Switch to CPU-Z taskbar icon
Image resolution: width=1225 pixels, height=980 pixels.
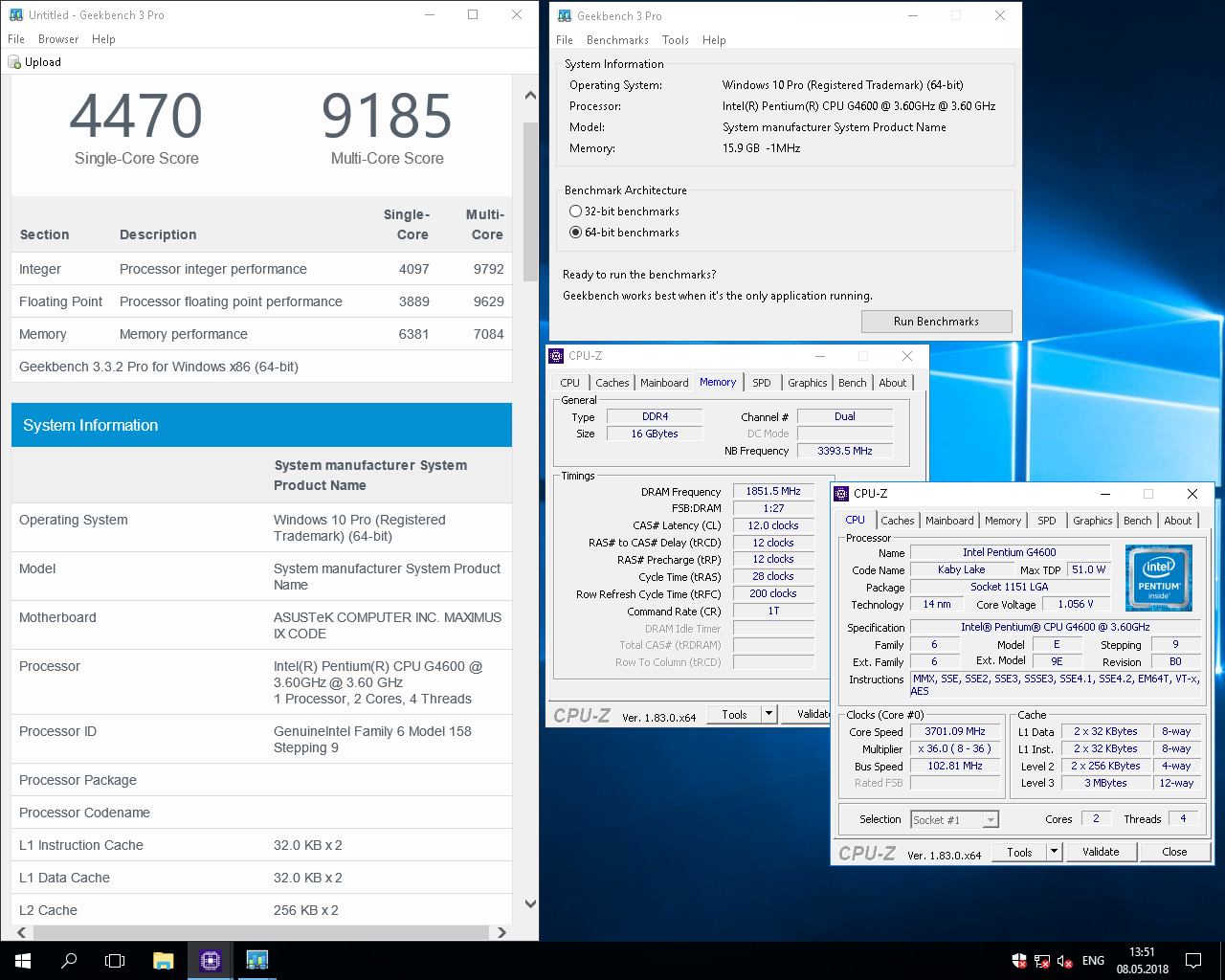211,960
